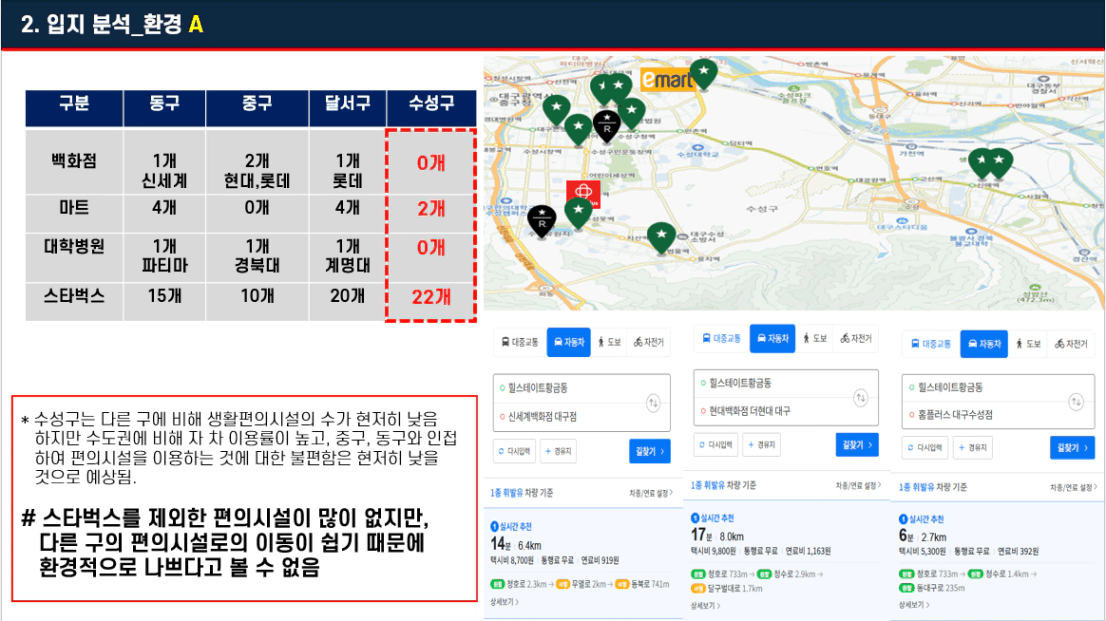
Task: Click the black Reserve marker near 수성구청역
Action: [607, 126]
